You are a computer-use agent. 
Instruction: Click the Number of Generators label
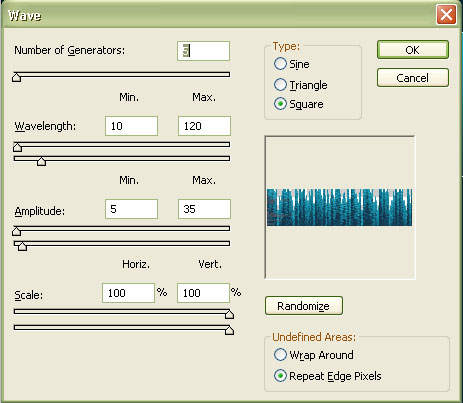click(x=70, y=50)
